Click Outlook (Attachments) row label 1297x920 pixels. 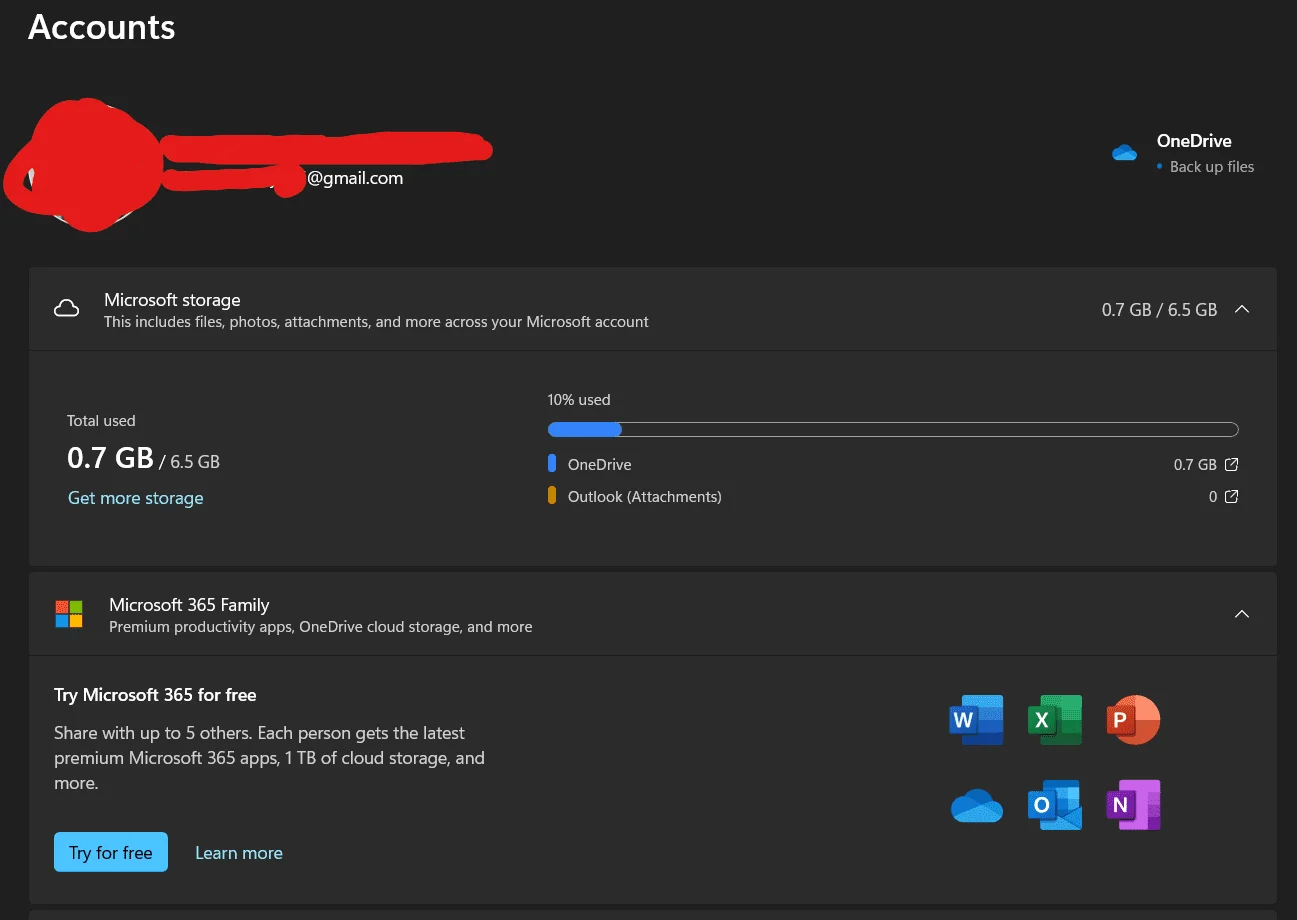coord(645,496)
